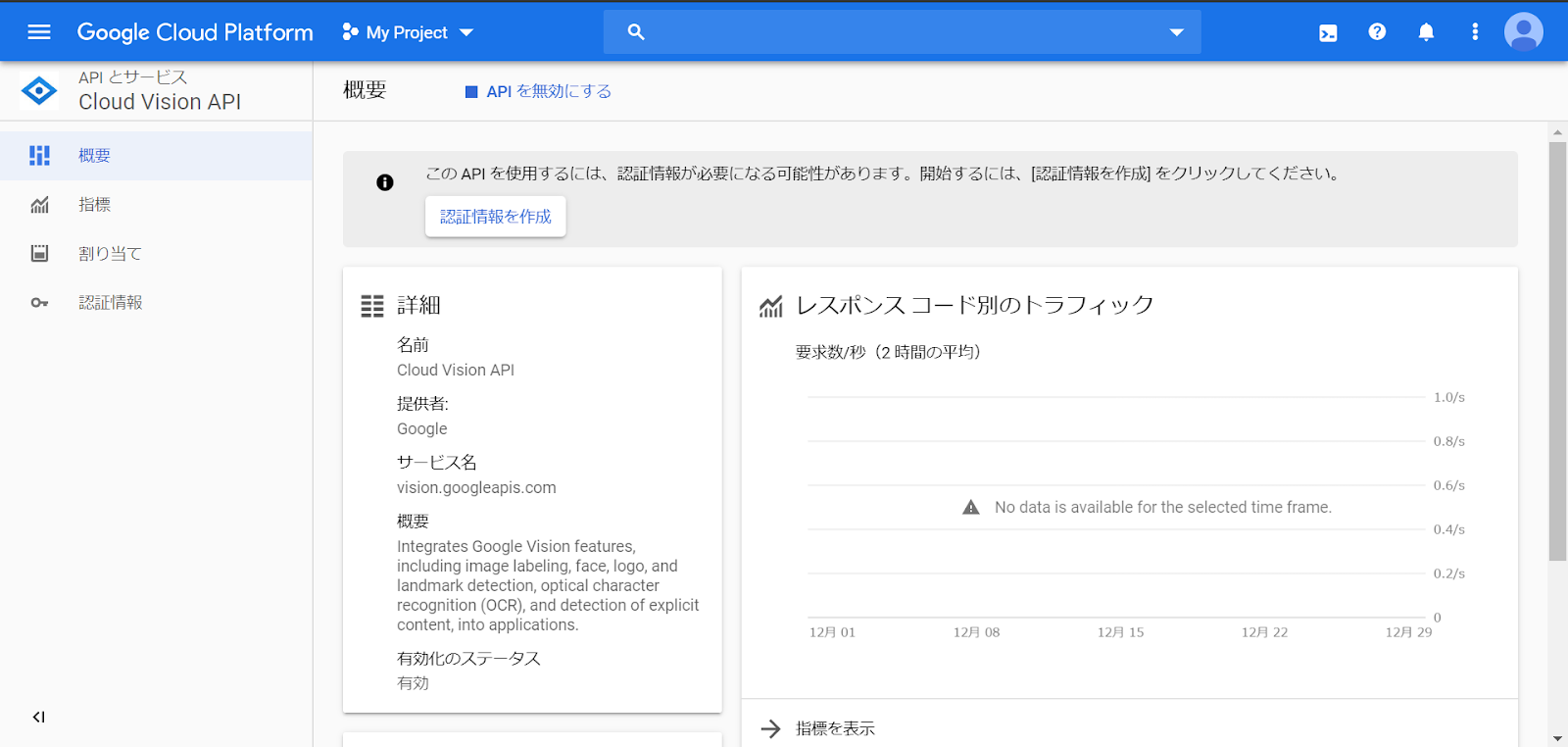Click 認証情報を作成 button
This screenshot has width=1568, height=747.
[x=496, y=217]
